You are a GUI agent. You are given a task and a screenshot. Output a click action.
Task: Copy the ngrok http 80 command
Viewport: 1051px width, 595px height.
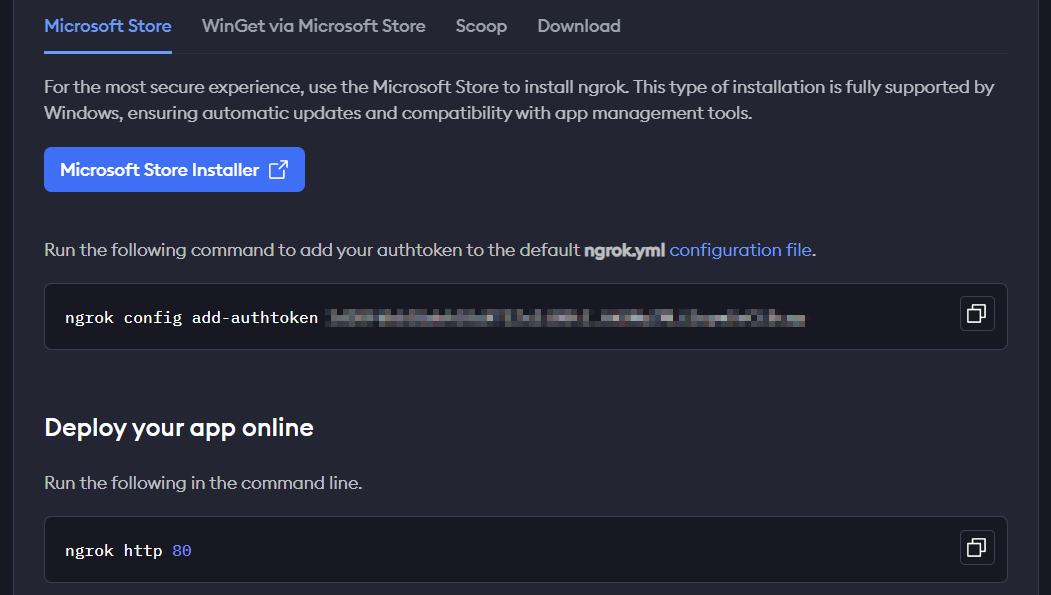click(x=977, y=547)
